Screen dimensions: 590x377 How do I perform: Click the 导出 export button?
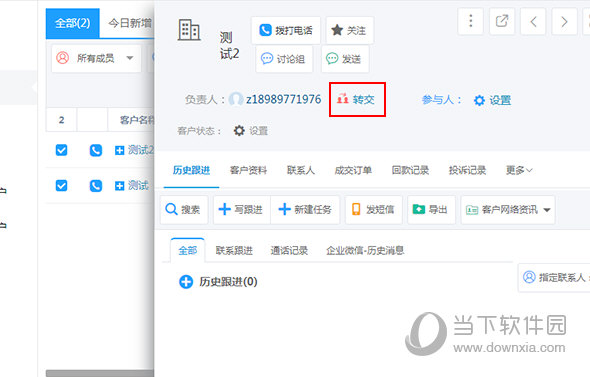tap(431, 209)
